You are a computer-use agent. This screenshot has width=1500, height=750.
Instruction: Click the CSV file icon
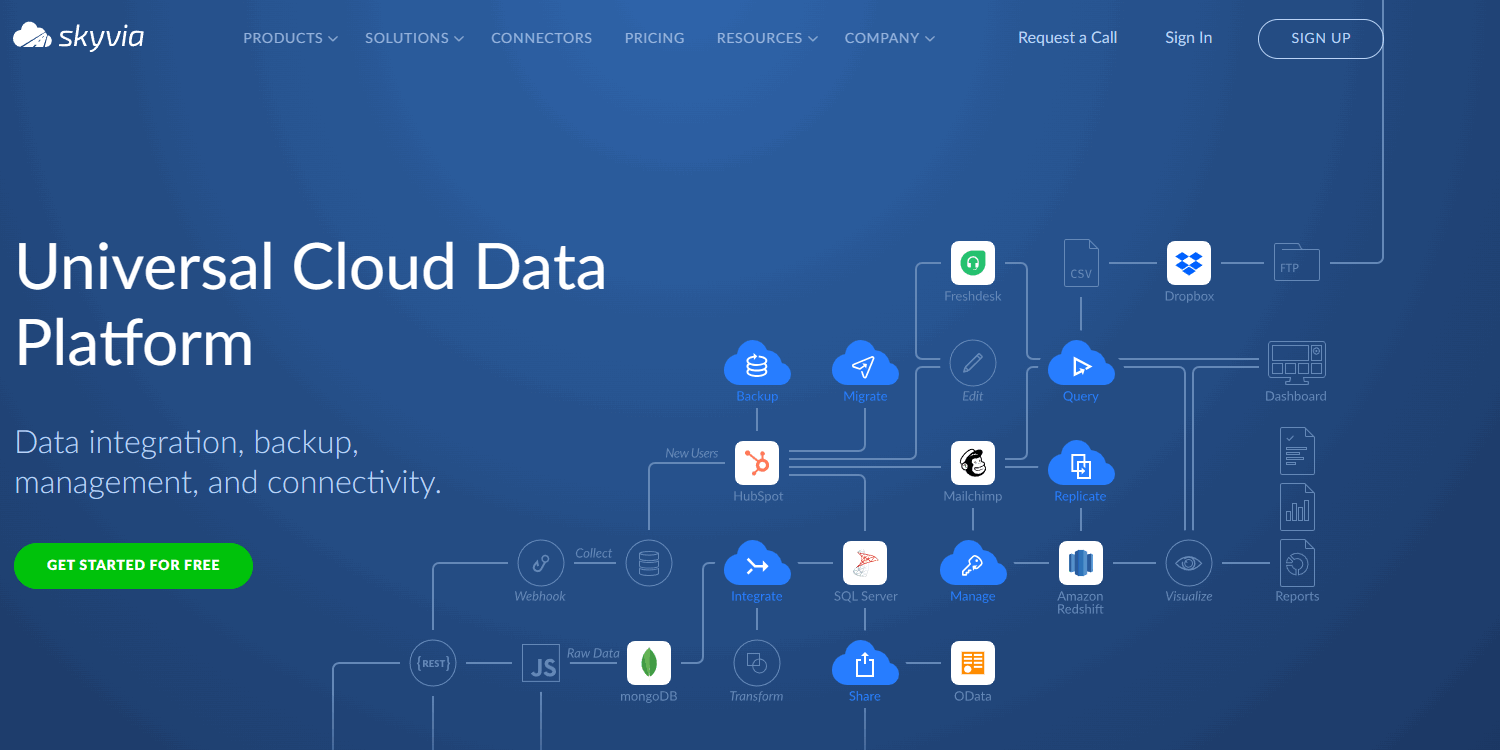[1081, 263]
